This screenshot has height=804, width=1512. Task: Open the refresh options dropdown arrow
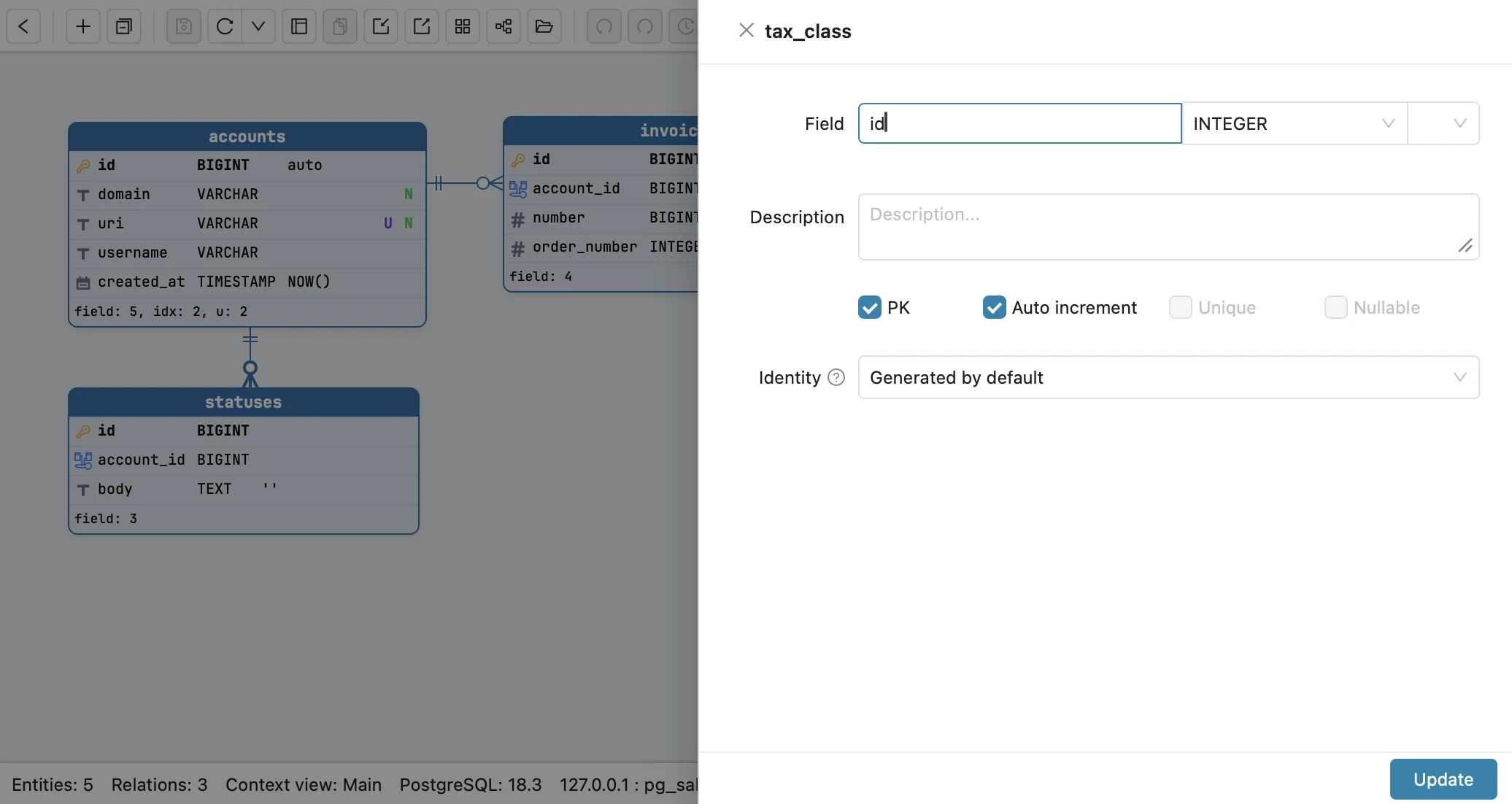258,27
